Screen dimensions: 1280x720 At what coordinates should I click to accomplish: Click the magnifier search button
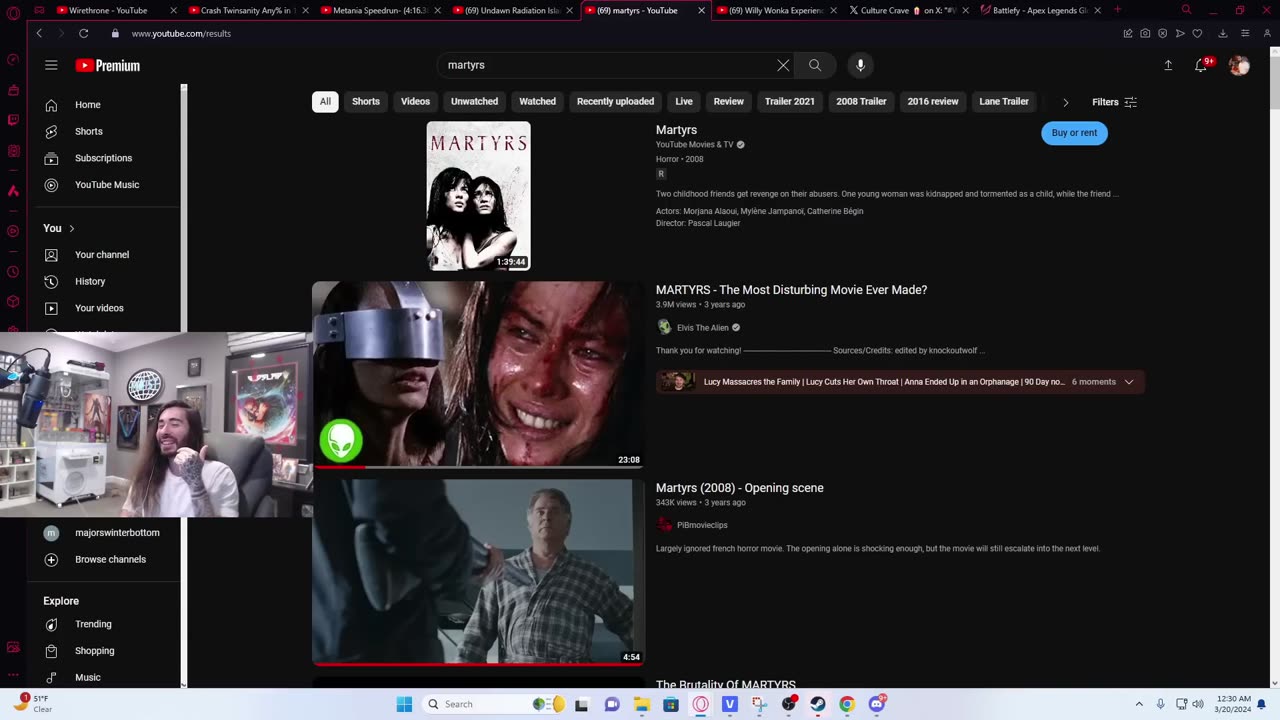(x=815, y=65)
